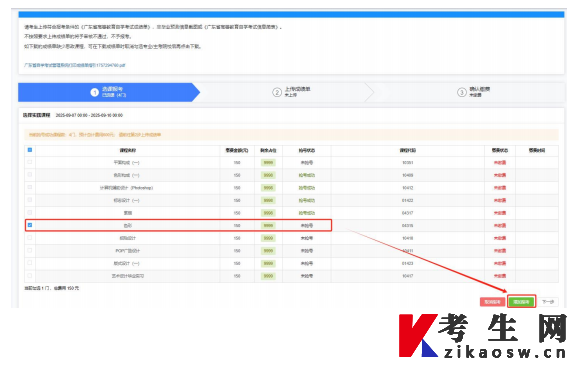Click the 未抢号 status in 招贴设计 row
This screenshot has height=371, width=581.
(x=307, y=238)
